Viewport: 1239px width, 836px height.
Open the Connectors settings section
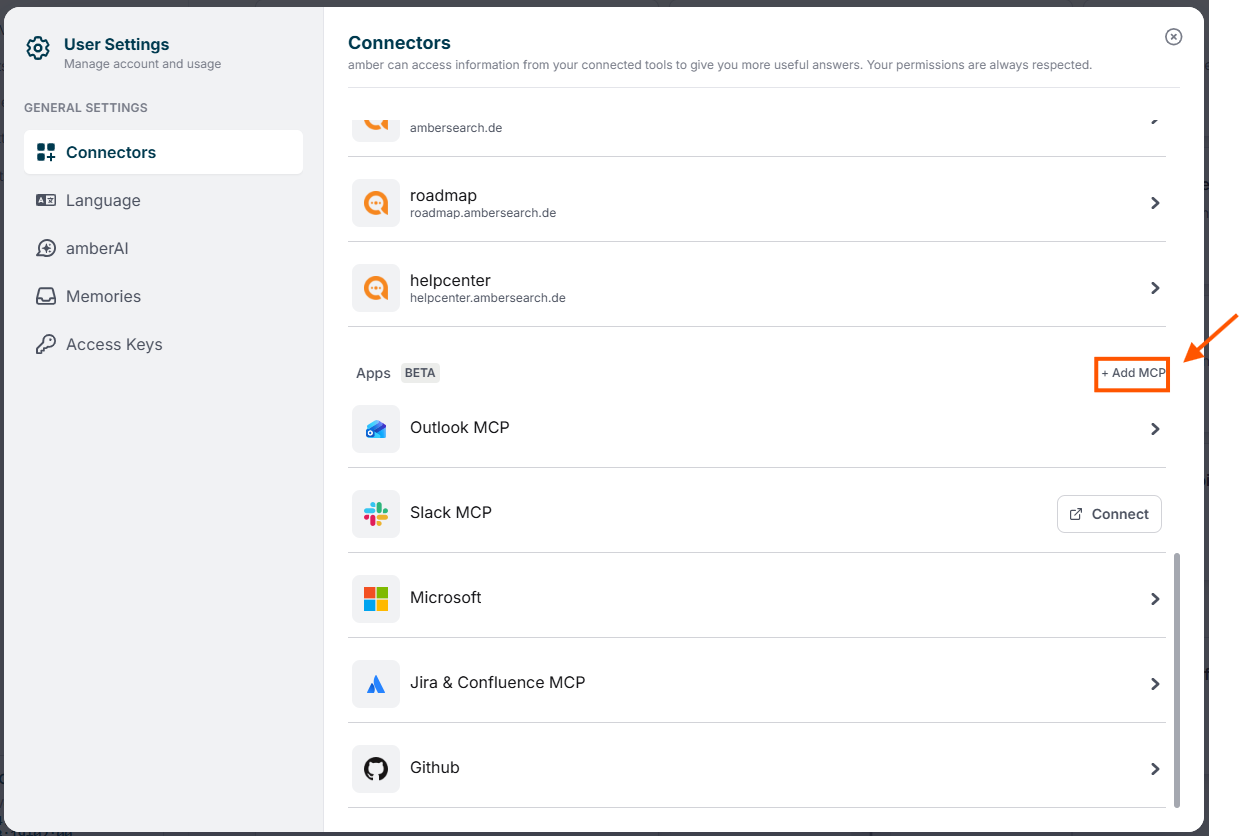click(x=163, y=152)
